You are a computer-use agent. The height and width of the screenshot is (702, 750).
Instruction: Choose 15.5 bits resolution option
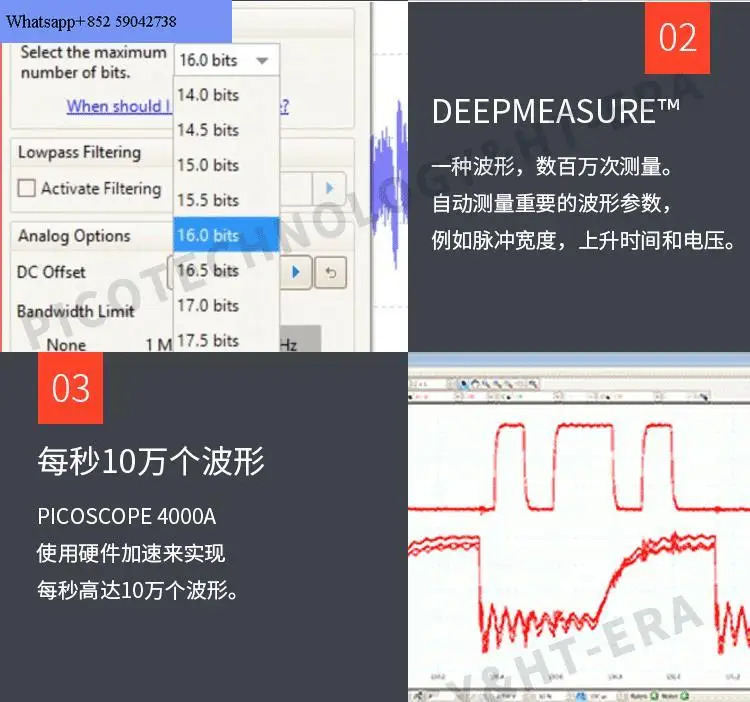[226, 200]
